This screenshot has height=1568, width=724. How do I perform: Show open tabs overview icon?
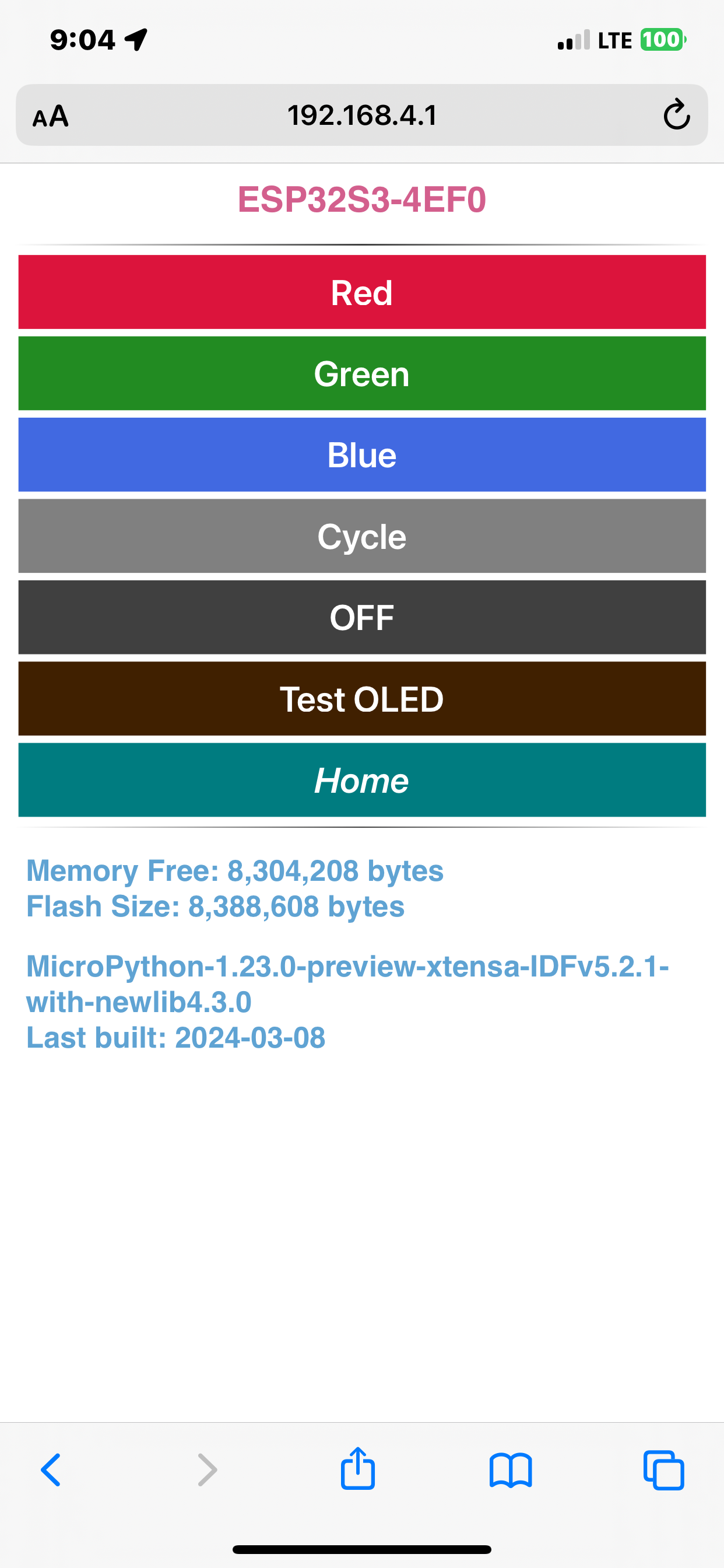[664, 1470]
